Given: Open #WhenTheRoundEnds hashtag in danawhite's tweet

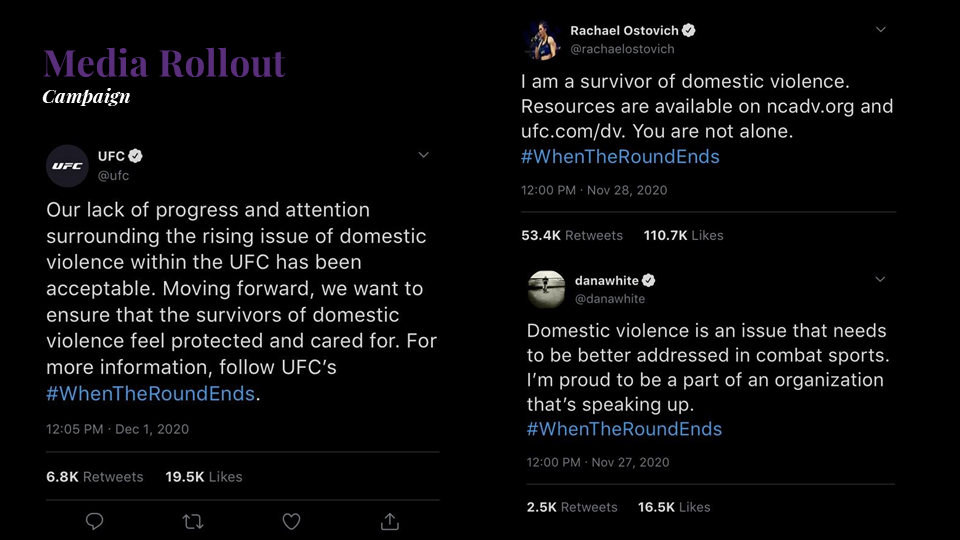Looking at the screenshot, I should pos(624,429).
